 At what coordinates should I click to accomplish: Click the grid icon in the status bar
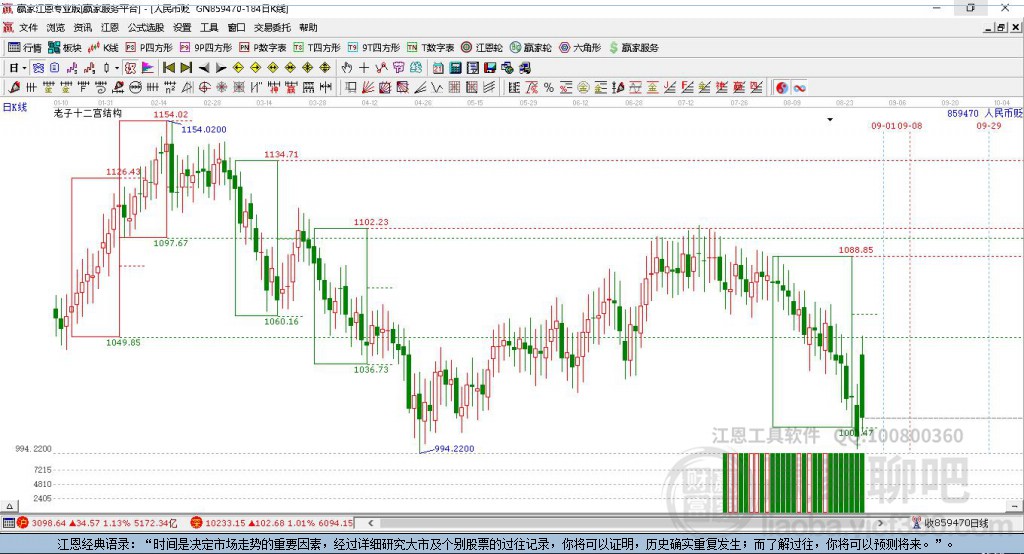[x=8, y=523]
